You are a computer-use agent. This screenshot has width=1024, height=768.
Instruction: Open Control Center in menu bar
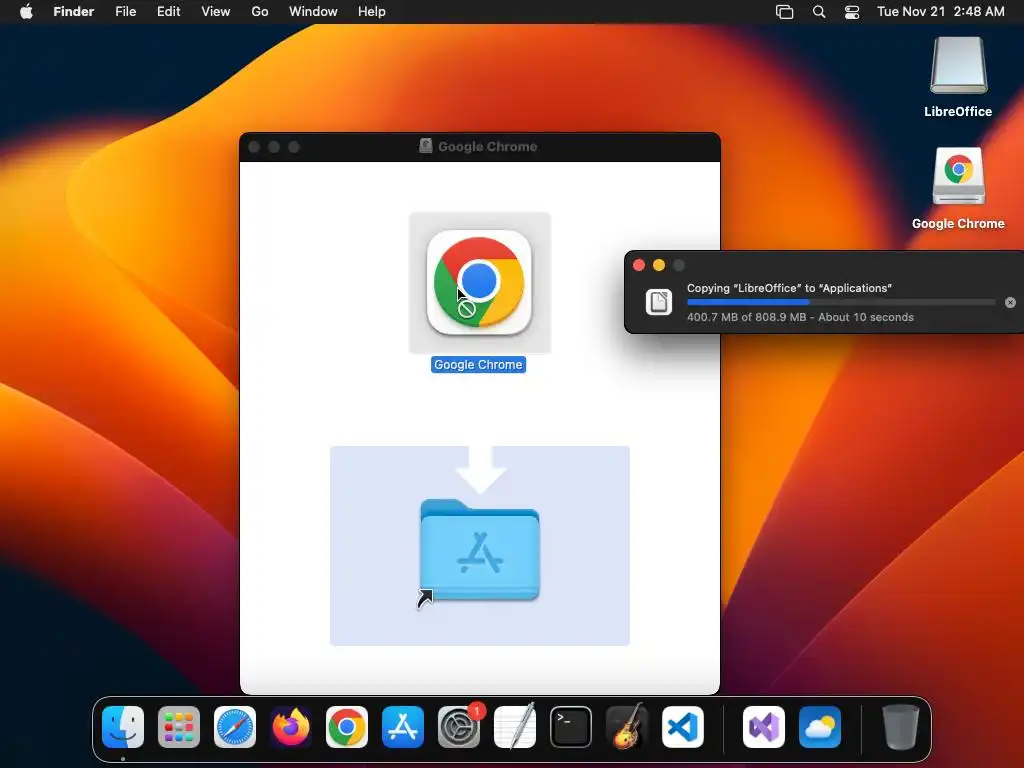coord(852,12)
